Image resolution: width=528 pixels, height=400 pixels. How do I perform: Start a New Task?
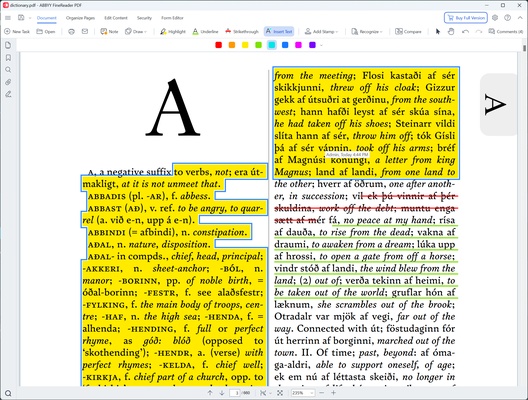click(17, 31)
